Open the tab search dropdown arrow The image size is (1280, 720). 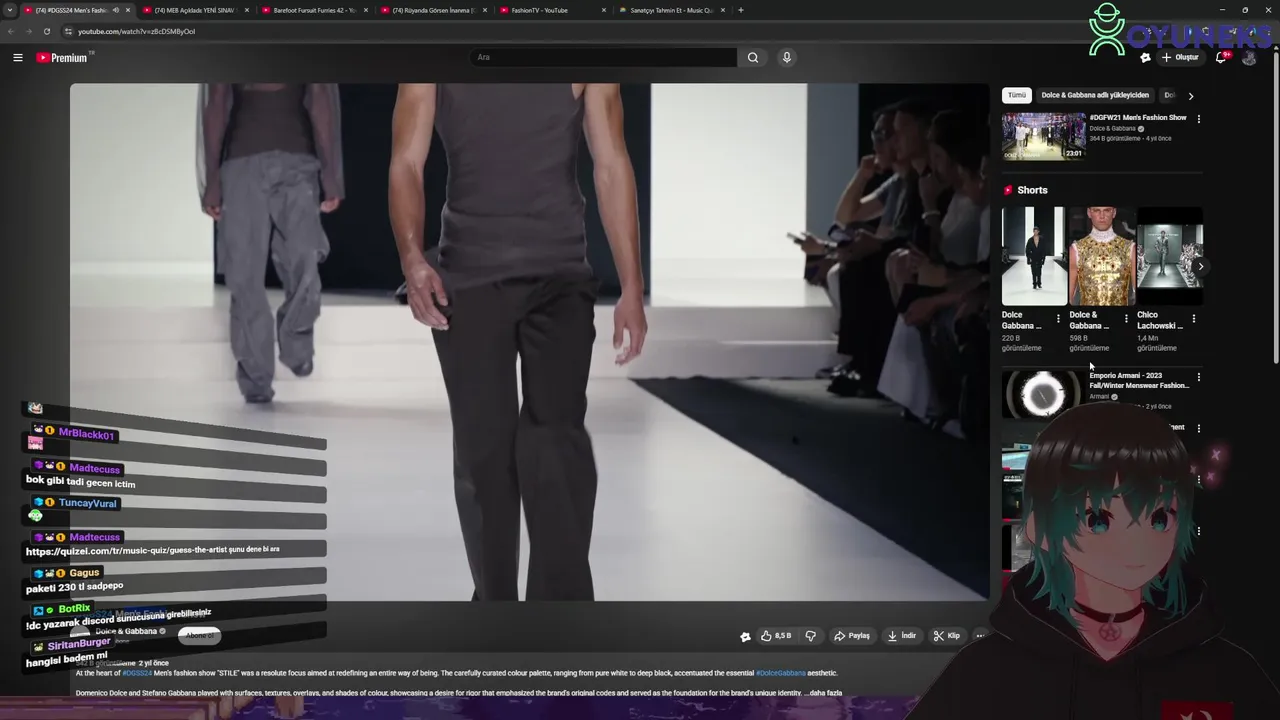10,10
